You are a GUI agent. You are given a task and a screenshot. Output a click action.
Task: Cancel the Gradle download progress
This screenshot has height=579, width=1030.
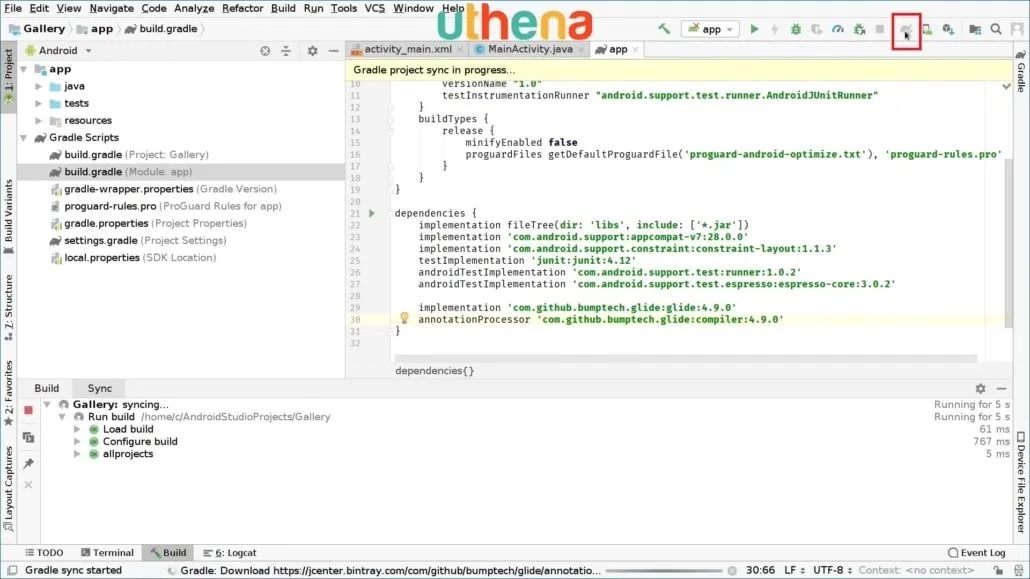pyautogui.click(x=732, y=570)
